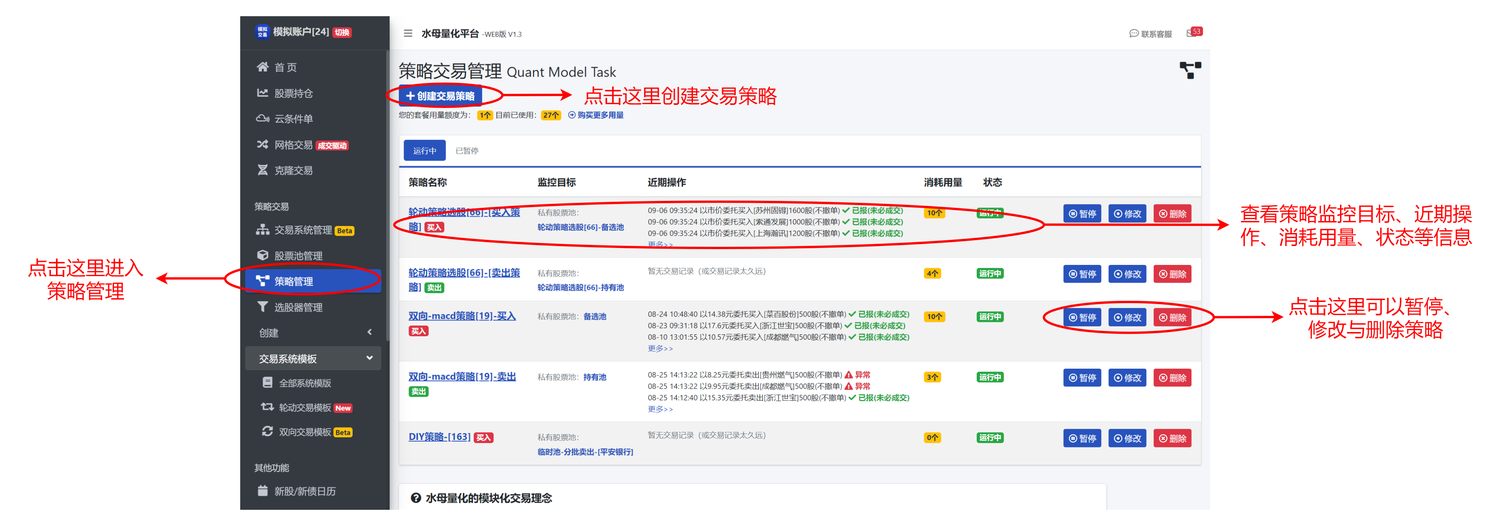Screen dimensions: 1500x526
Task: Delete the 轮动策略选股[66]-卖出策略 row
Action: (1172, 274)
